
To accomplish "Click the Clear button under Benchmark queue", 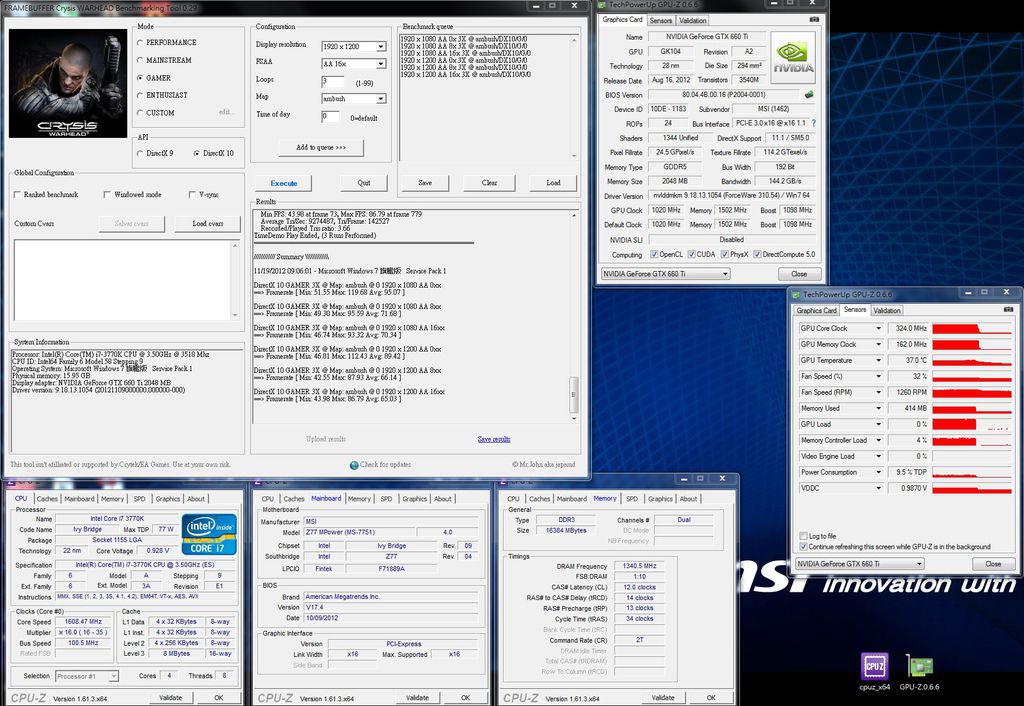I will coord(489,183).
